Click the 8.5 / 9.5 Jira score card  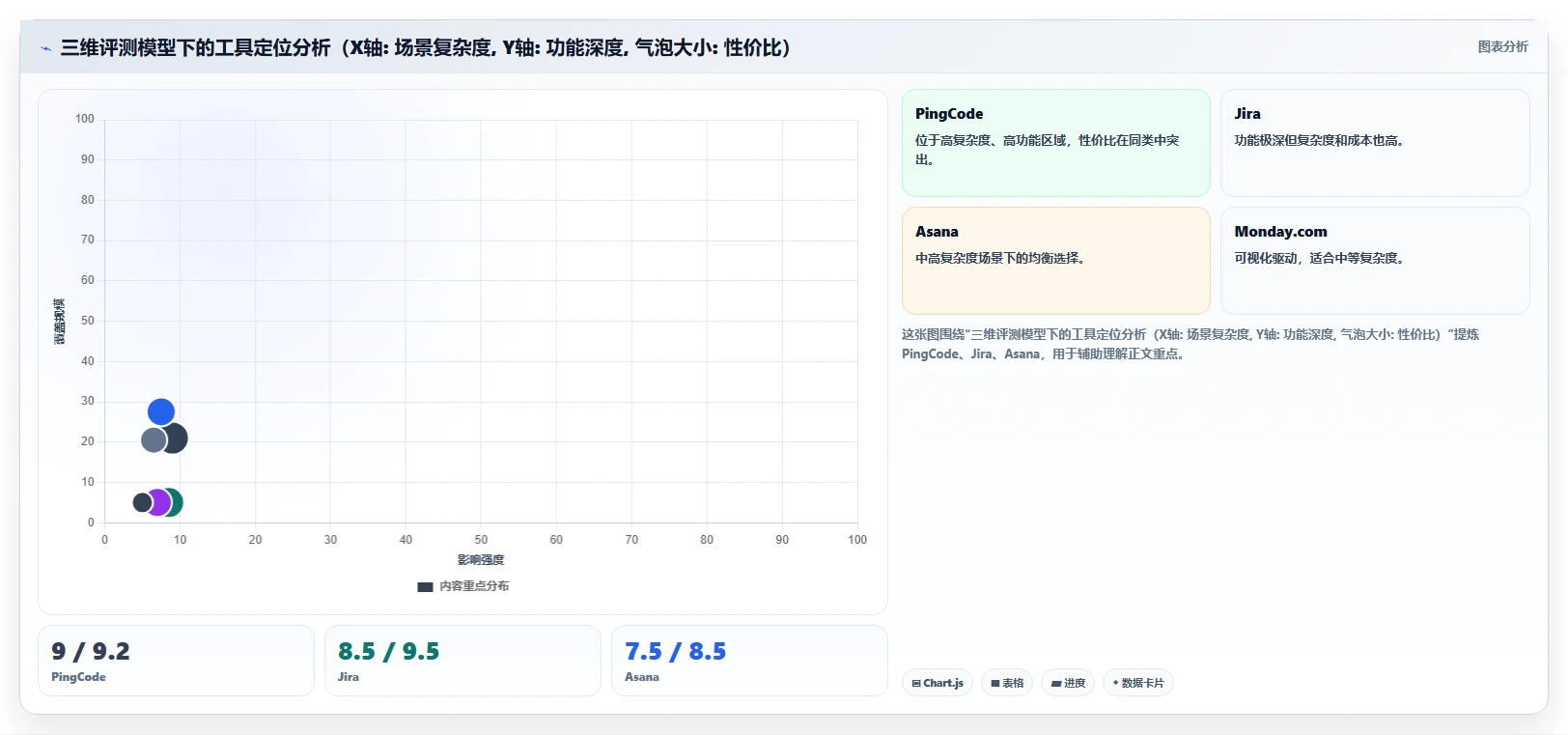(462, 661)
